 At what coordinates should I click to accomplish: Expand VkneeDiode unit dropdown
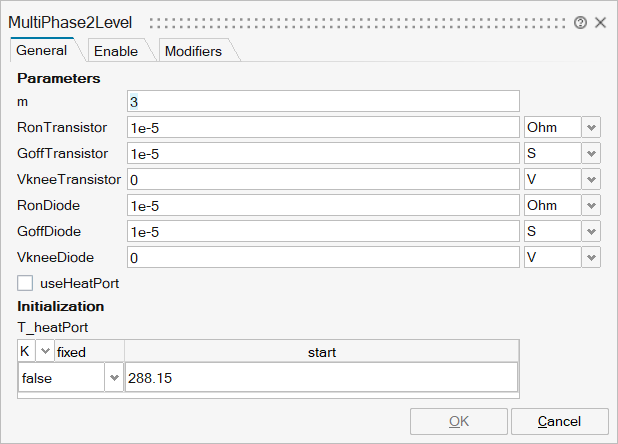(x=591, y=257)
